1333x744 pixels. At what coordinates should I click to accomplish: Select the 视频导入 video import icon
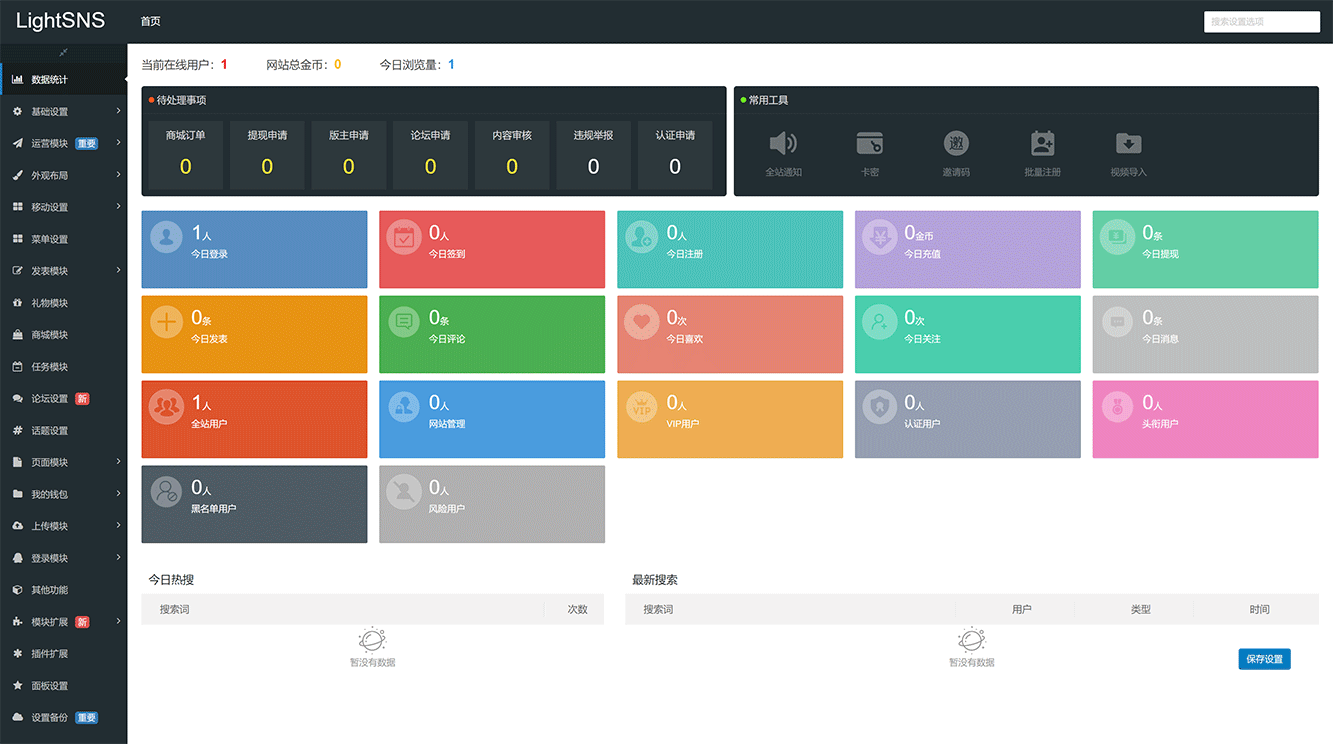pyautogui.click(x=1128, y=144)
